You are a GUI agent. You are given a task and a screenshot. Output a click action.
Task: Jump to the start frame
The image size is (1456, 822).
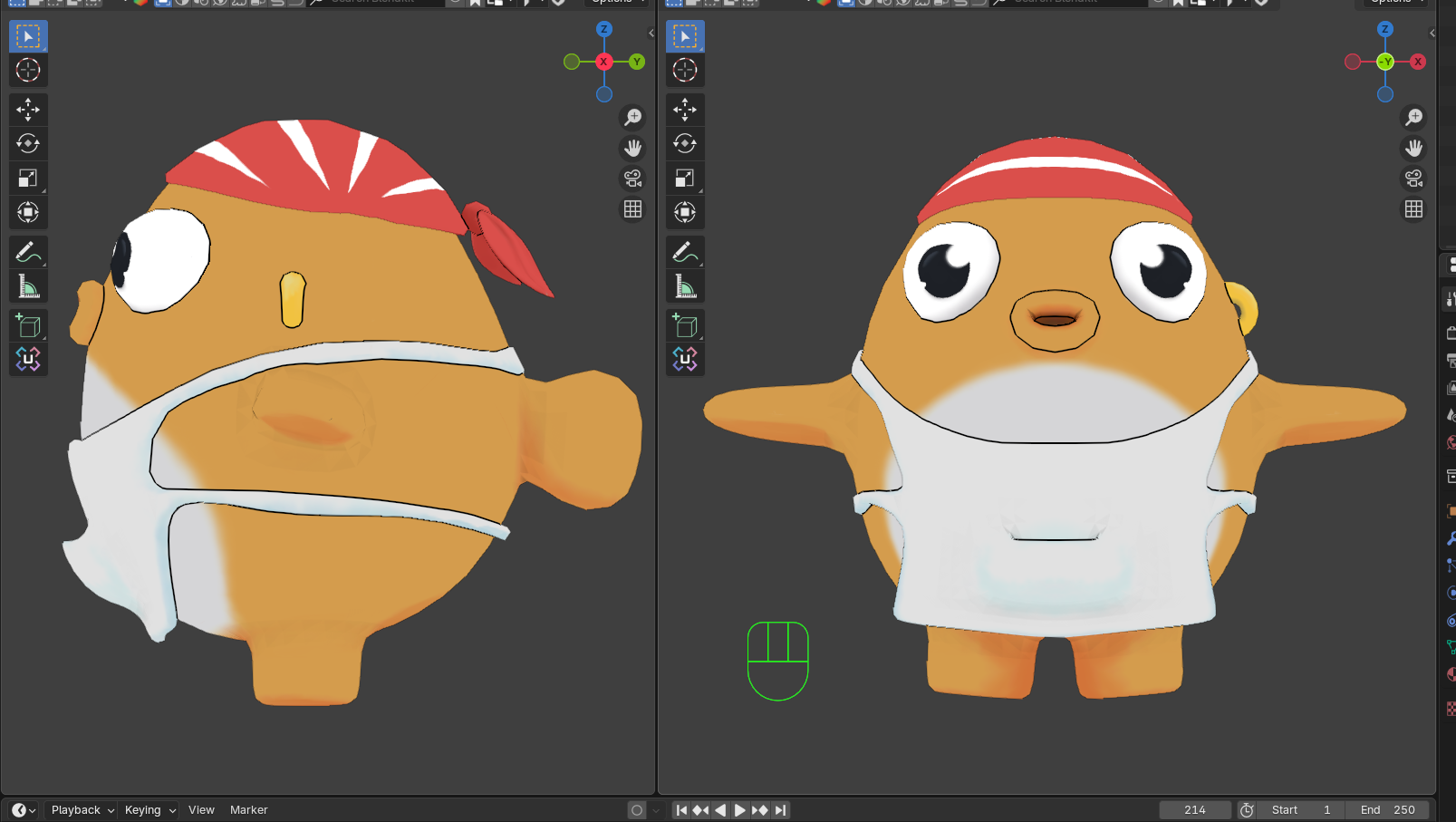[681, 810]
